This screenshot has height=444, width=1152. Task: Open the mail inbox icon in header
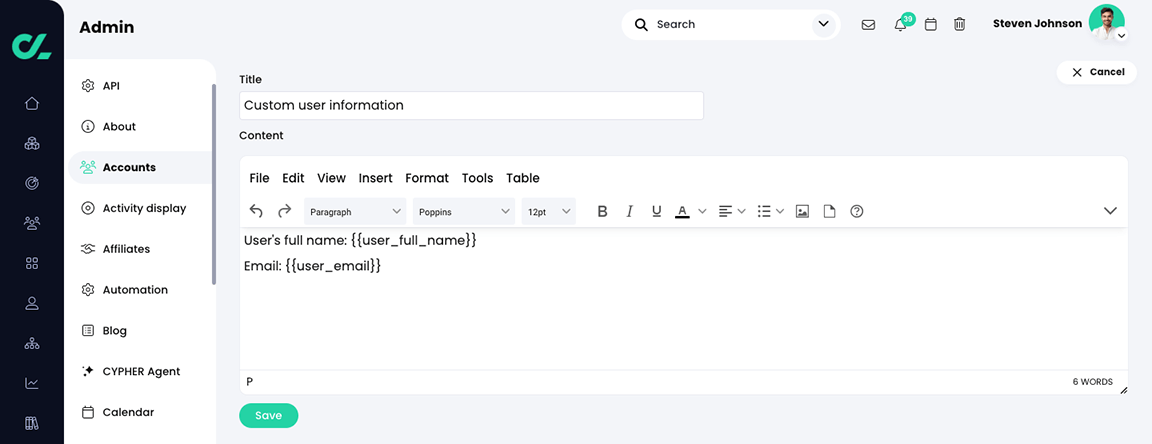[x=868, y=25]
